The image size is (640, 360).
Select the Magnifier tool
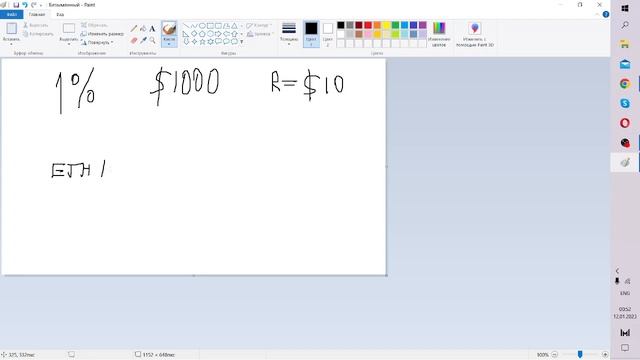click(x=152, y=40)
